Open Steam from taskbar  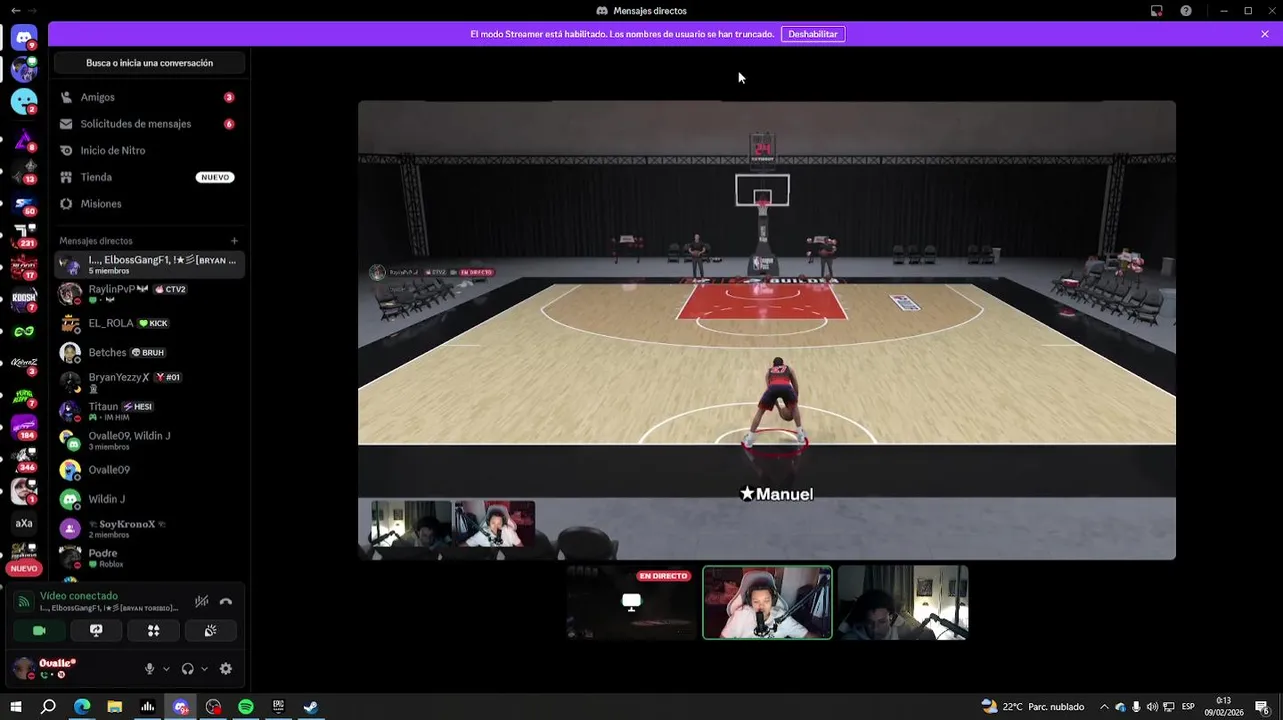click(x=311, y=707)
